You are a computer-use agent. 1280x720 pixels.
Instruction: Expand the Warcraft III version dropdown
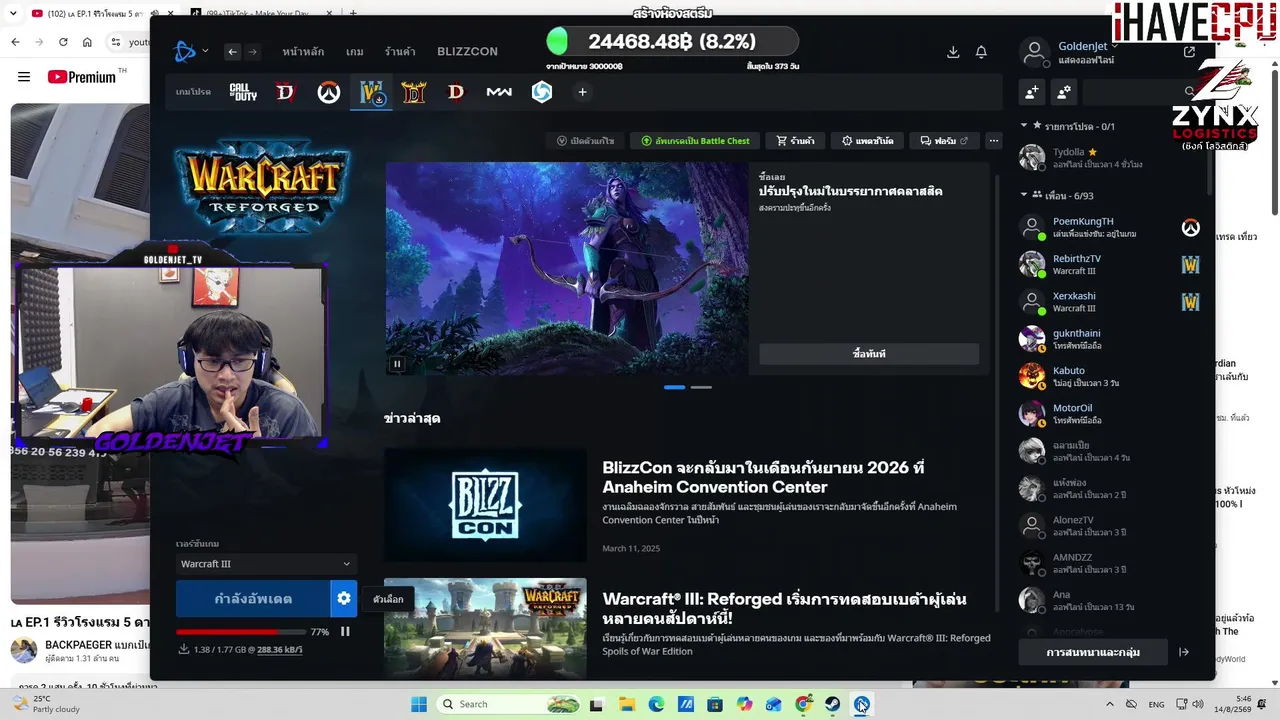pyautogui.click(x=265, y=564)
